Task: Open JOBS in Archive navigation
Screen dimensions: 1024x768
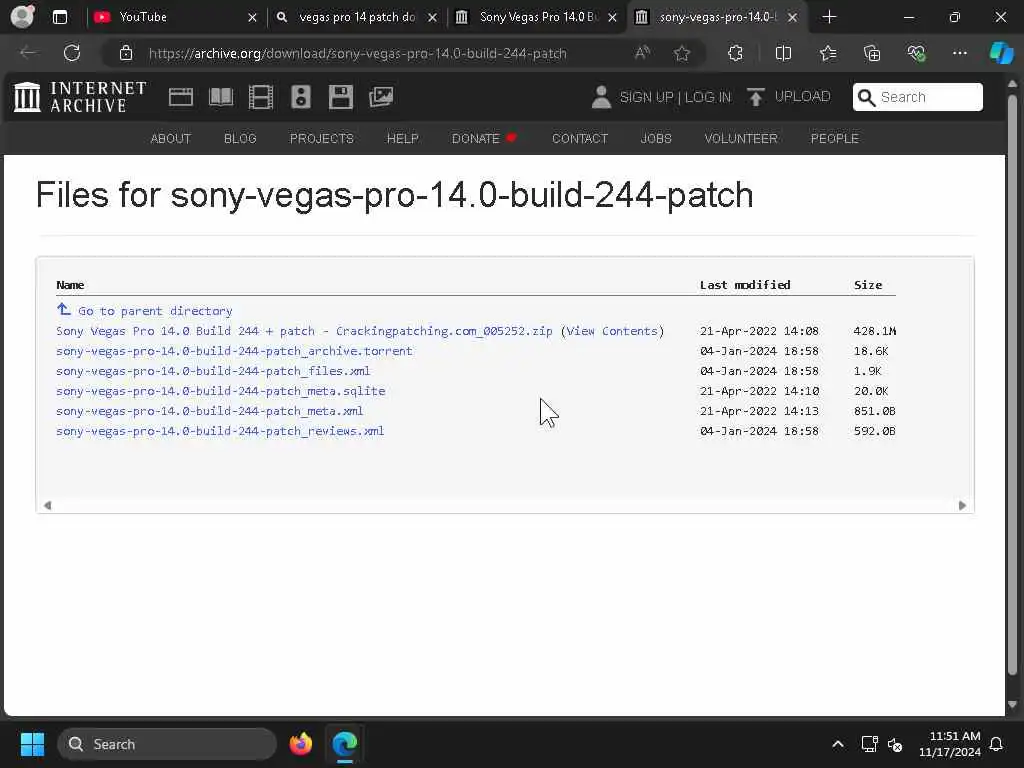Action: click(x=656, y=138)
